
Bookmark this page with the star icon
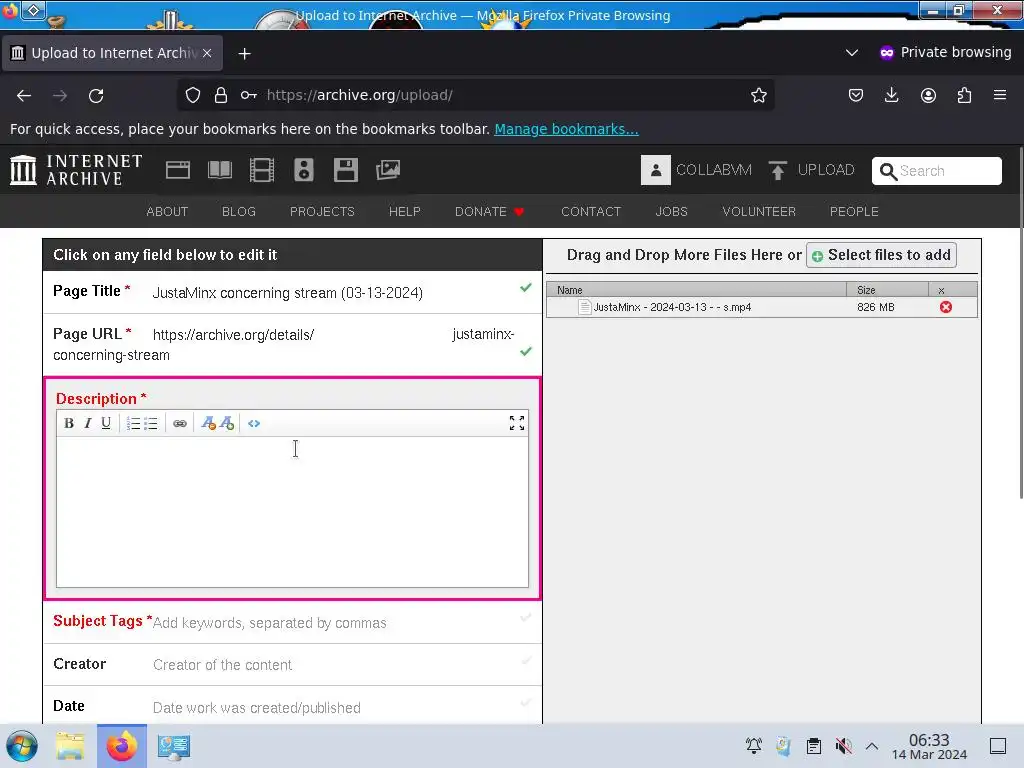pyautogui.click(x=758, y=95)
